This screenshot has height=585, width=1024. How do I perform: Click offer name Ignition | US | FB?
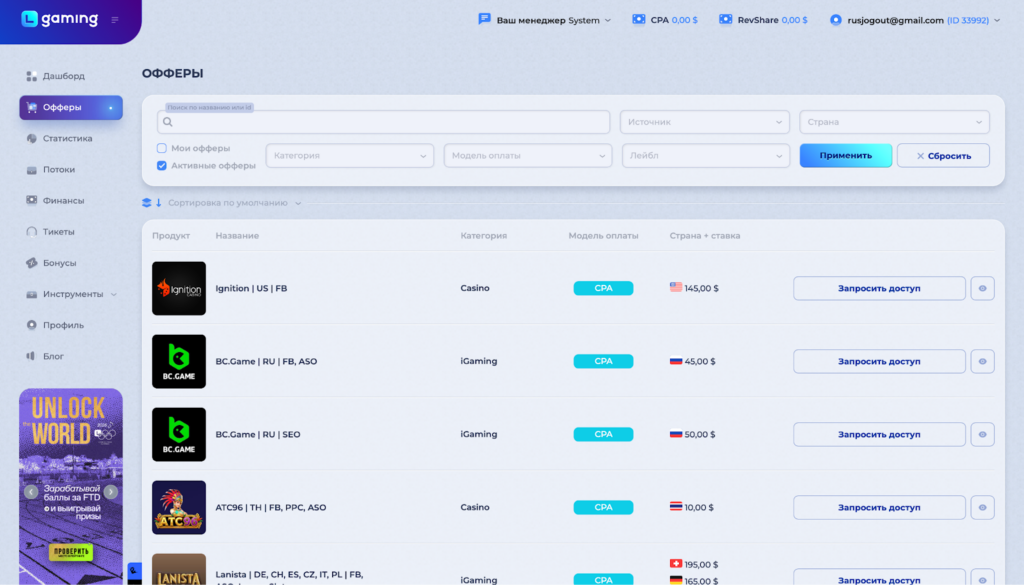tap(251, 289)
